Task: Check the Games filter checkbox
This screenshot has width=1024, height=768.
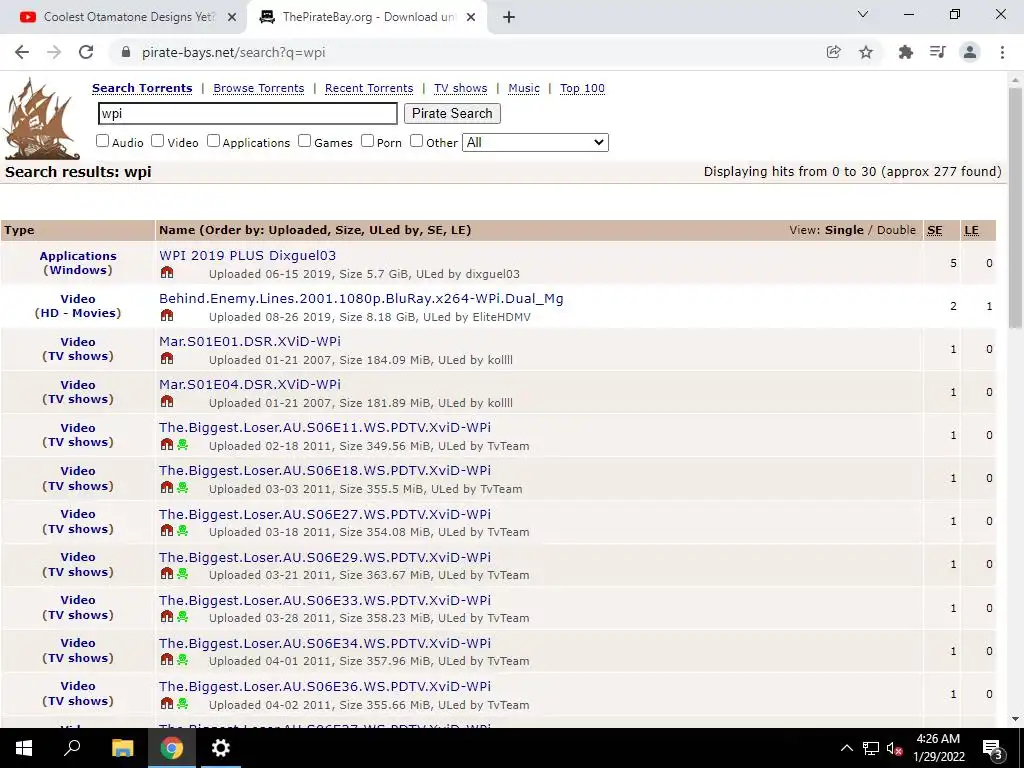Action: pos(304,141)
